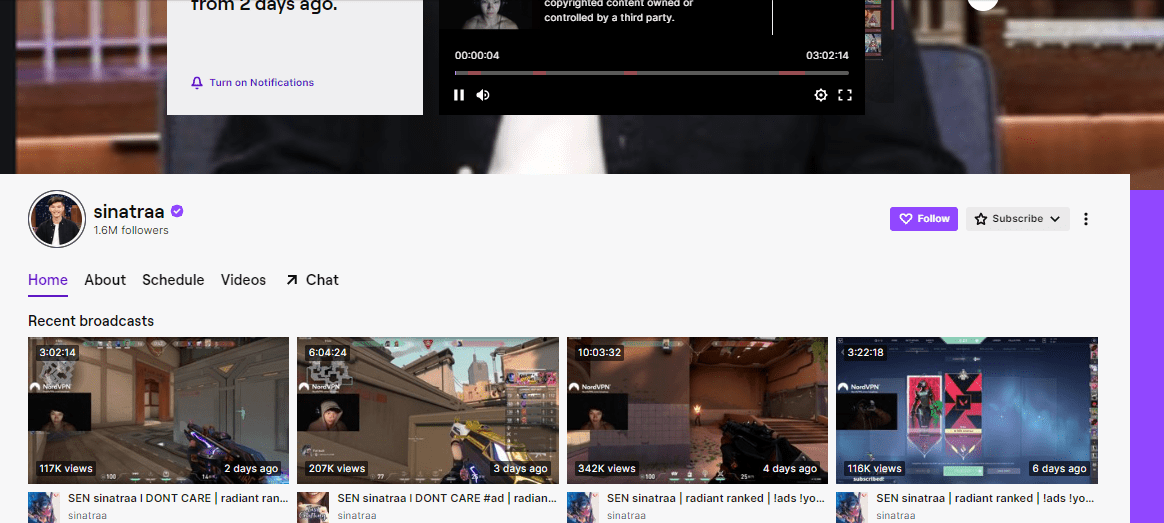Image resolution: width=1164 pixels, height=523 pixels.
Task: Select the Home tab
Action: click(x=48, y=280)
